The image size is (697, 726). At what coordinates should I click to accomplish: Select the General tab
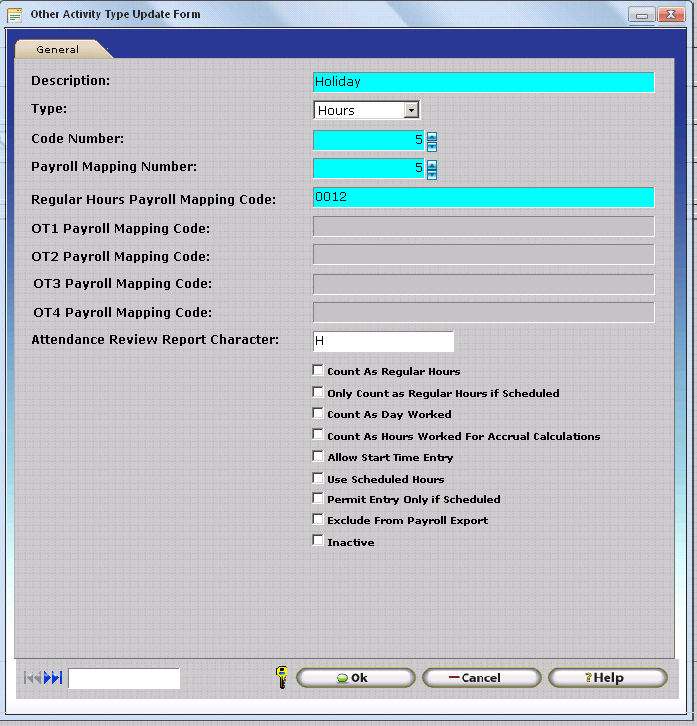[x=58, y=49]
